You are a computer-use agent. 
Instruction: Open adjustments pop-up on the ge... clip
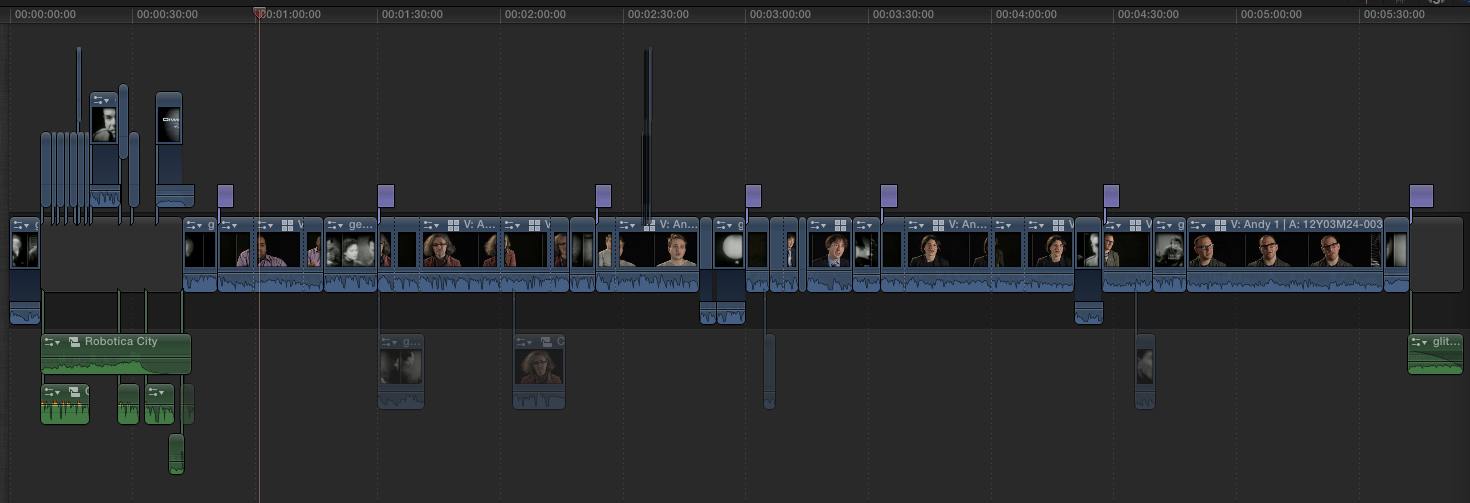click(335, 225)
